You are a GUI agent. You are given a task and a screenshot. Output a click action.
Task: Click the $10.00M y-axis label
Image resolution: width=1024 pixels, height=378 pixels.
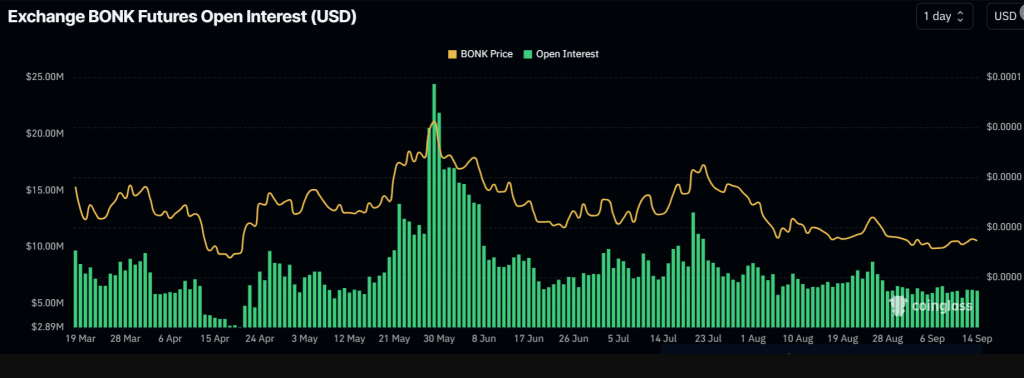pyautogui.click(x=45, y=246)
